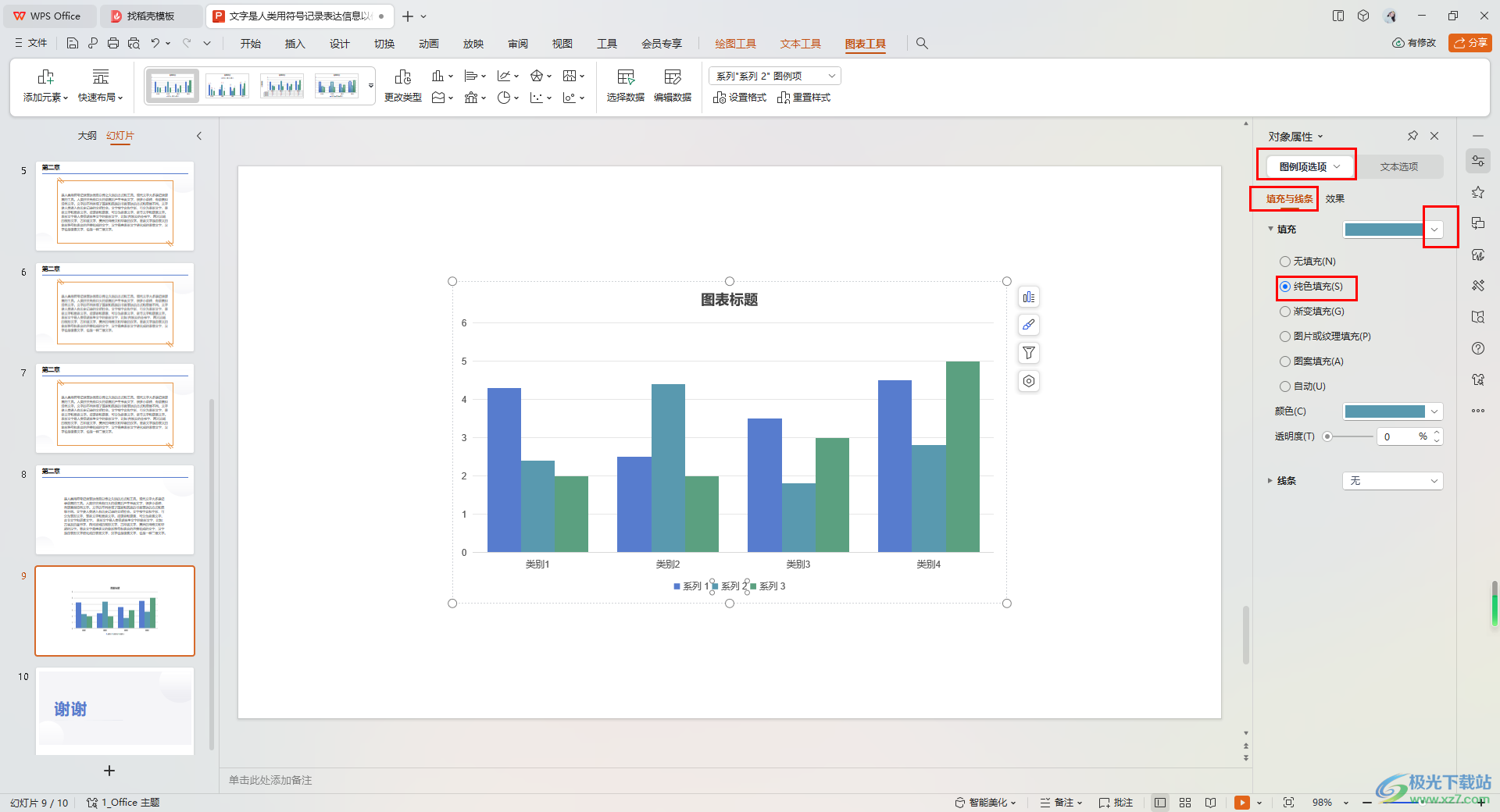
Task: Click the Reset Style button
Action: [x=804, y=98]
